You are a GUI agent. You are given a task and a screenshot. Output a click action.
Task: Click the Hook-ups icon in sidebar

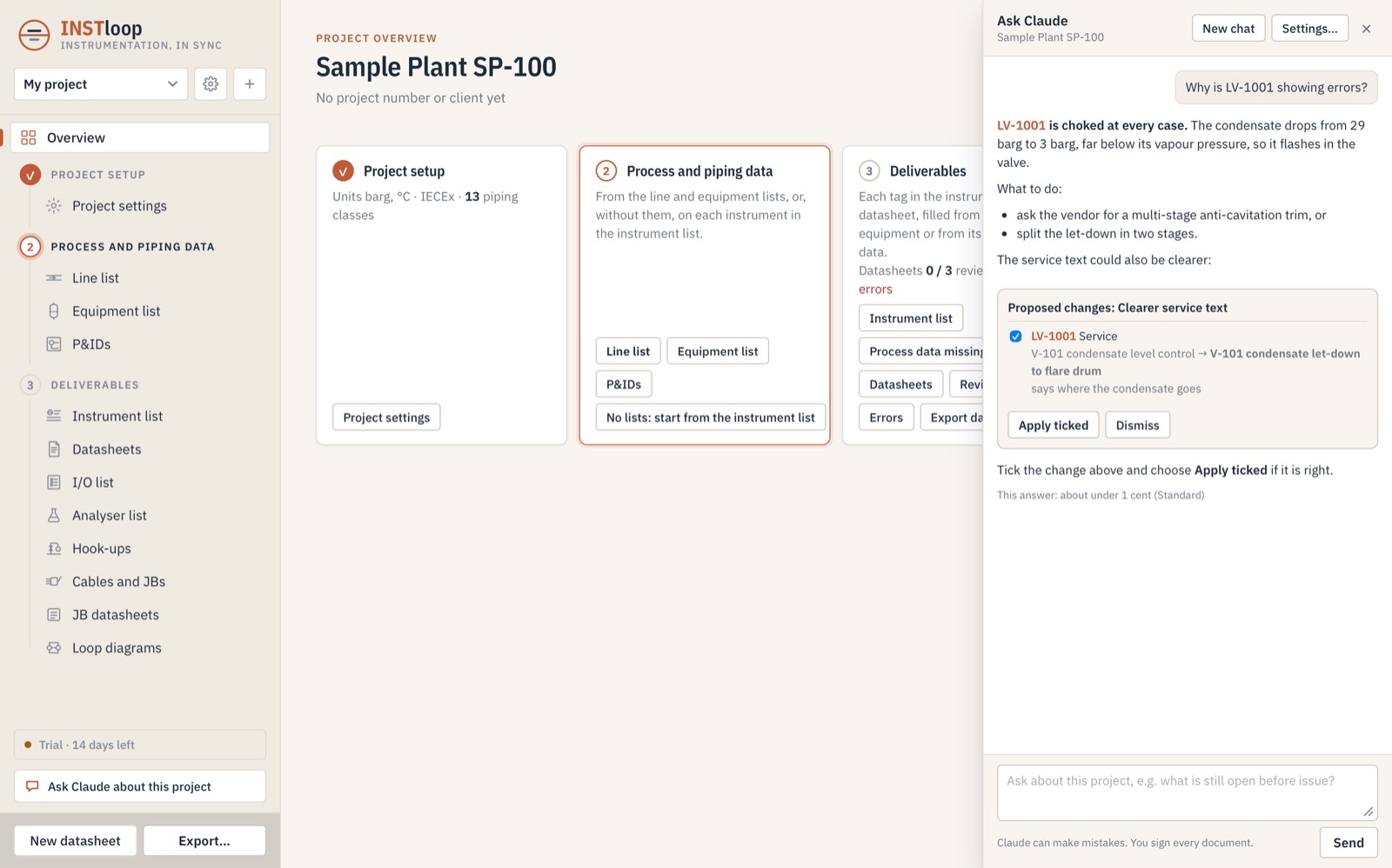[54, 549]
